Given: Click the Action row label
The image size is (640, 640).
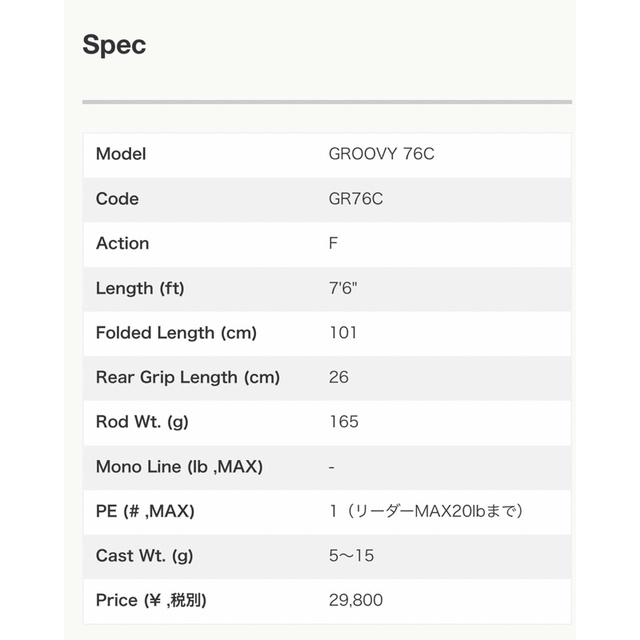Looking at the screenshot, I should 122,243.
